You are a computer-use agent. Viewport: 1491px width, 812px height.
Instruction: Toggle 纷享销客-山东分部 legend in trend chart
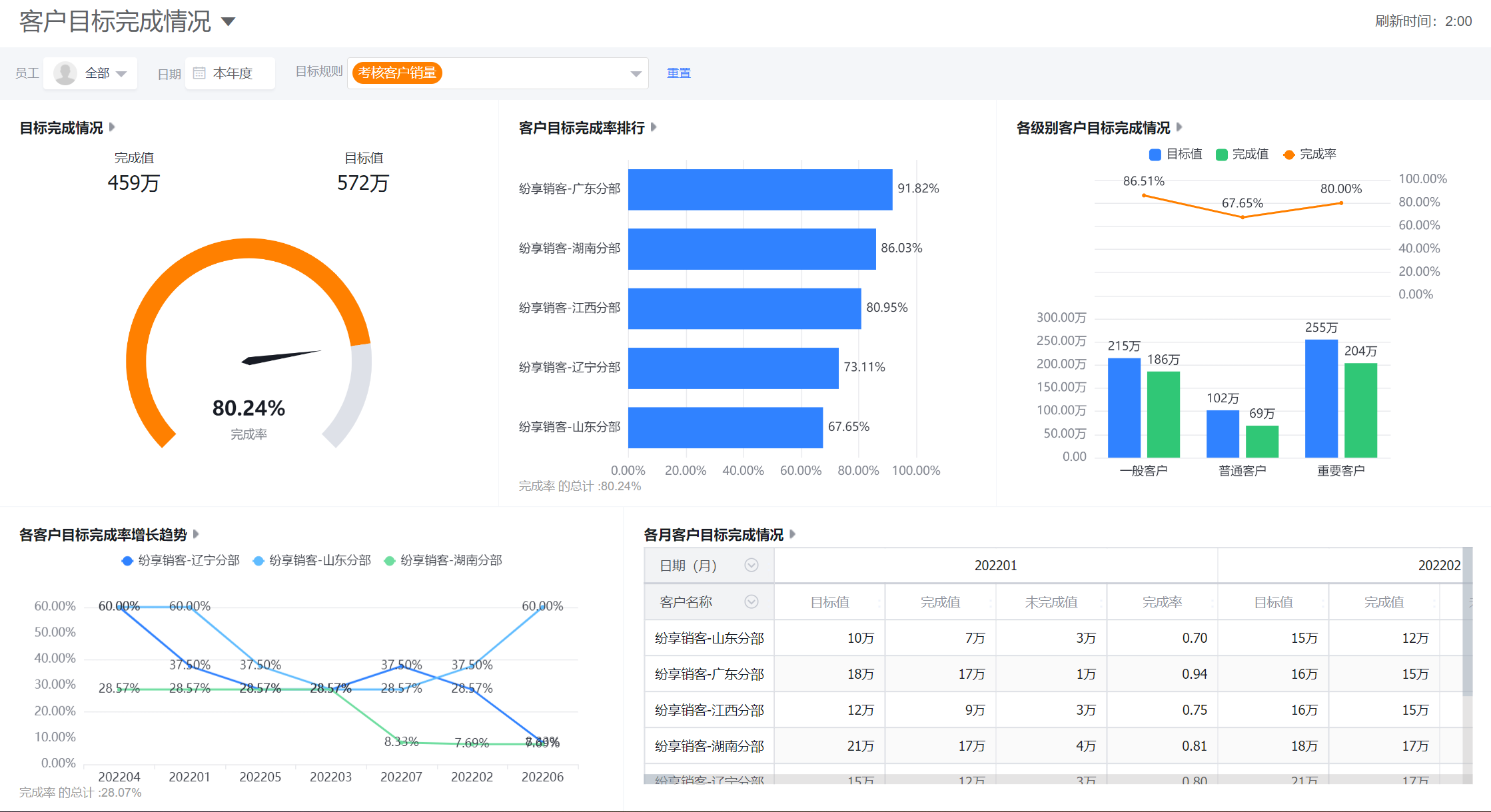[312, 561]
